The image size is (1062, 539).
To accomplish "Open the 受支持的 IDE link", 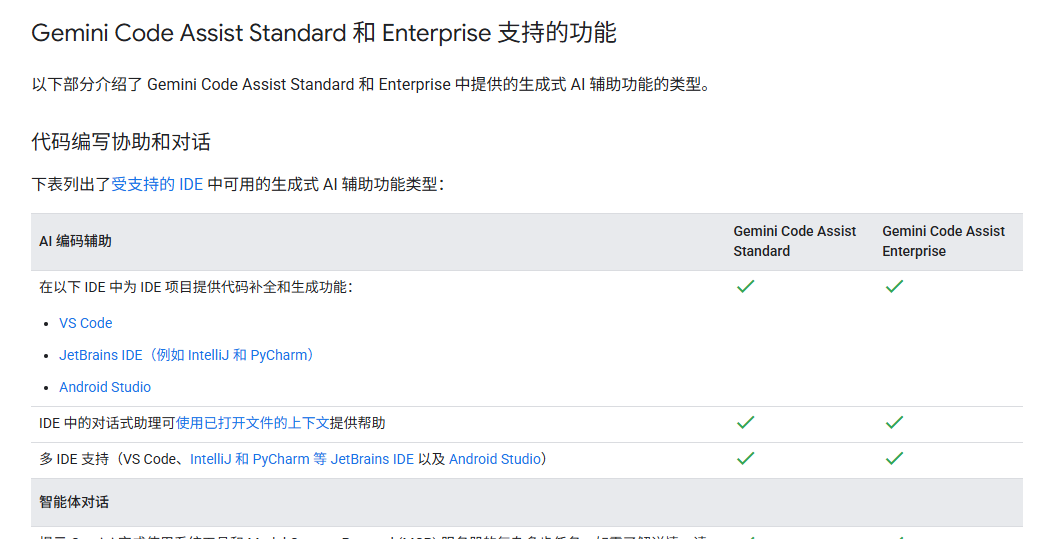I will click(157, 184).
